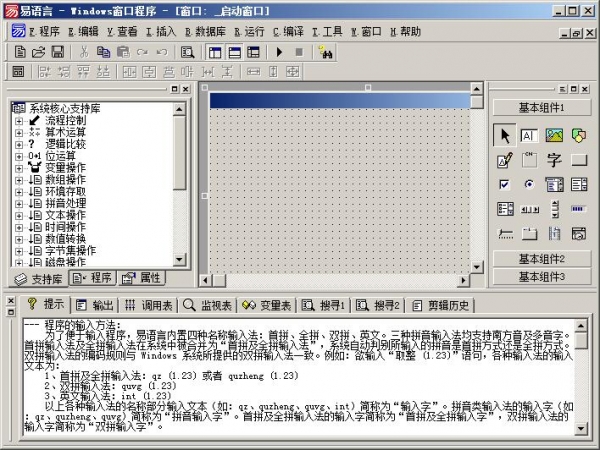Switch to the 剪辑历史 tab
This screenshot has width=600, height=450.
(440, 305)
